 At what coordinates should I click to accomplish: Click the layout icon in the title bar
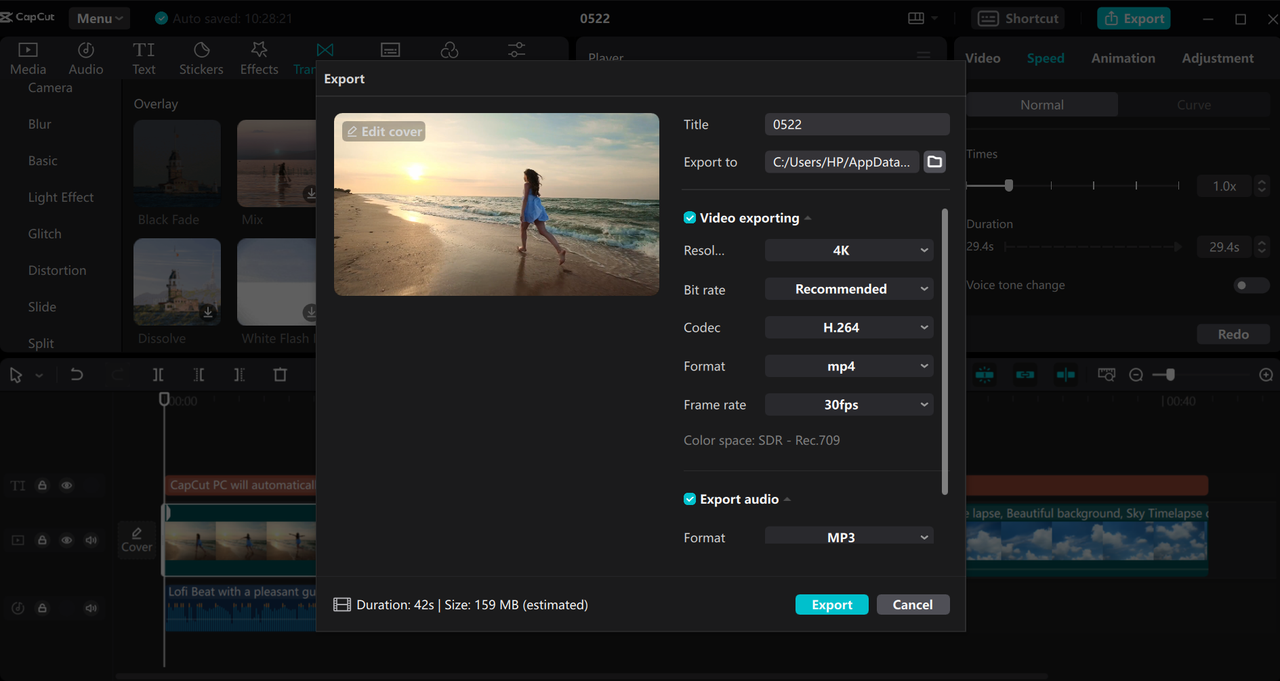(916, 19)
